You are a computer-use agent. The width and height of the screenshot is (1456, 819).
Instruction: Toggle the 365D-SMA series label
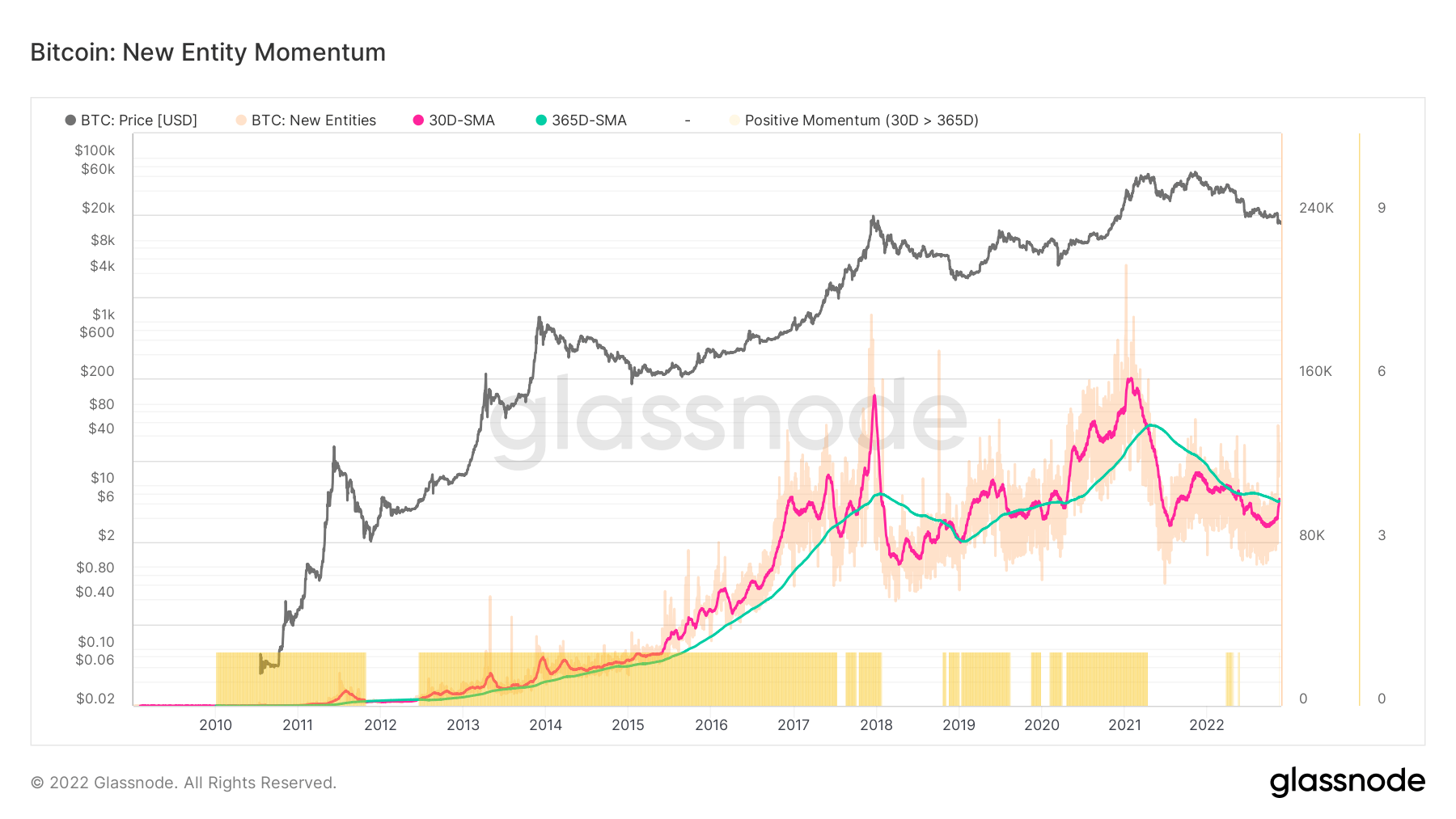point(589,120)
